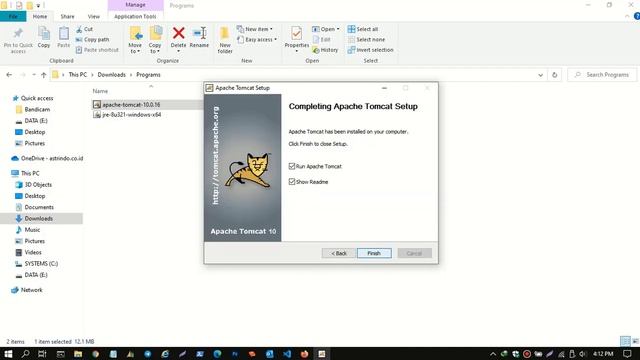Click the Task View taskbar icon

pos(42,354)
